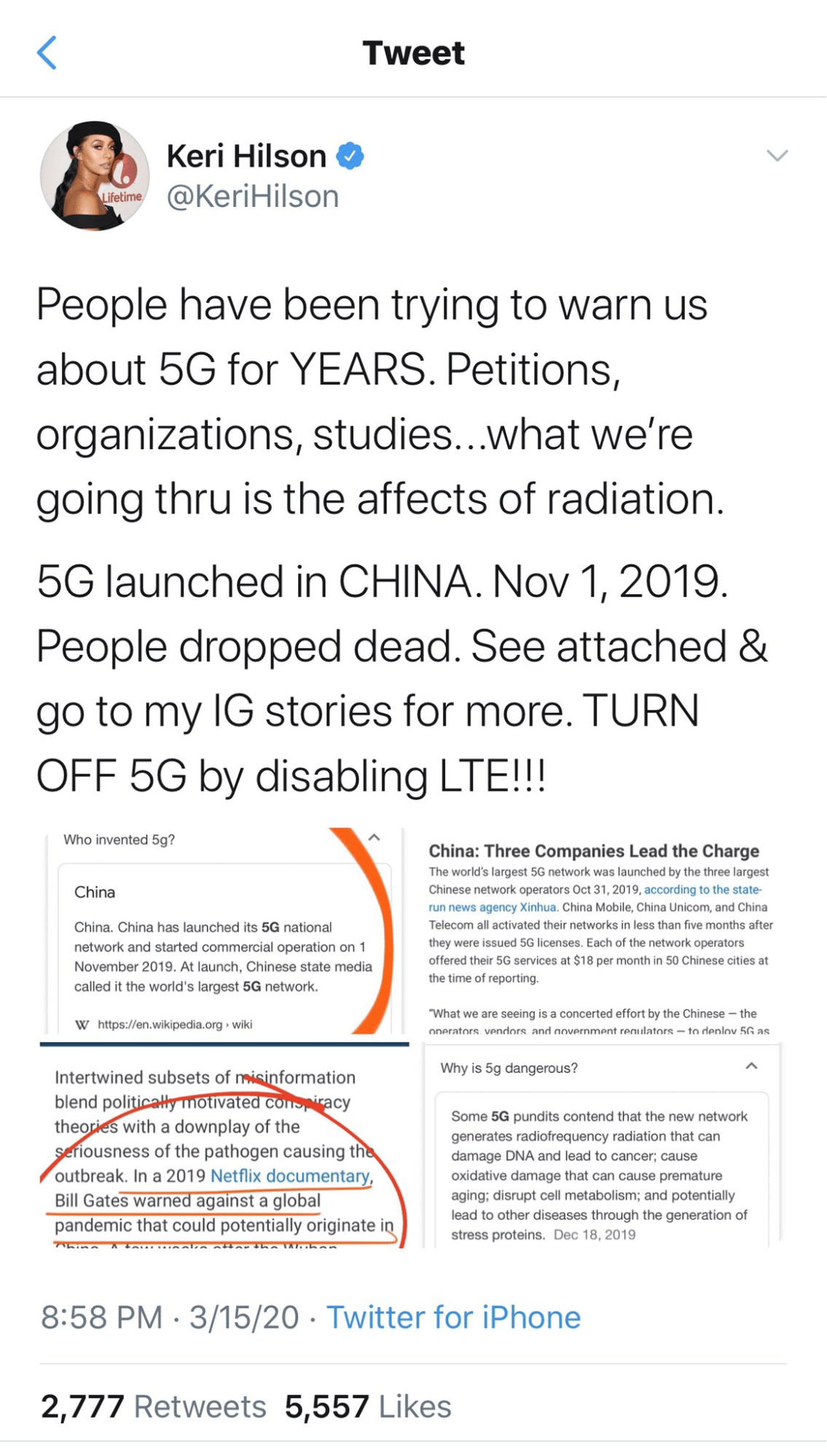Viewport: 827px width, 1456px height.
Task: Tap the blue back arrow
Action: pos(47,52)
